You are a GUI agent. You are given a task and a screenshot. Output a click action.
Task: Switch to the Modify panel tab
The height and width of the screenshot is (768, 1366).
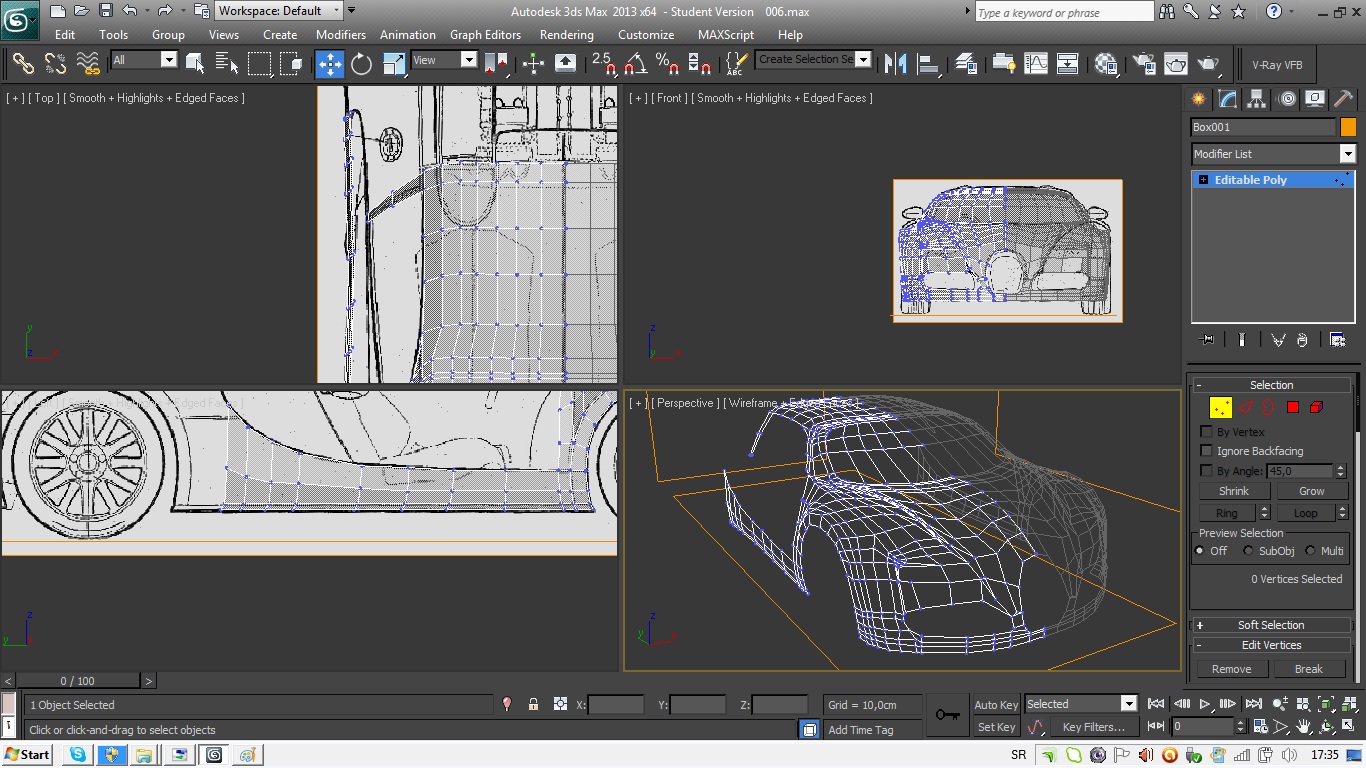(1228, 99)
